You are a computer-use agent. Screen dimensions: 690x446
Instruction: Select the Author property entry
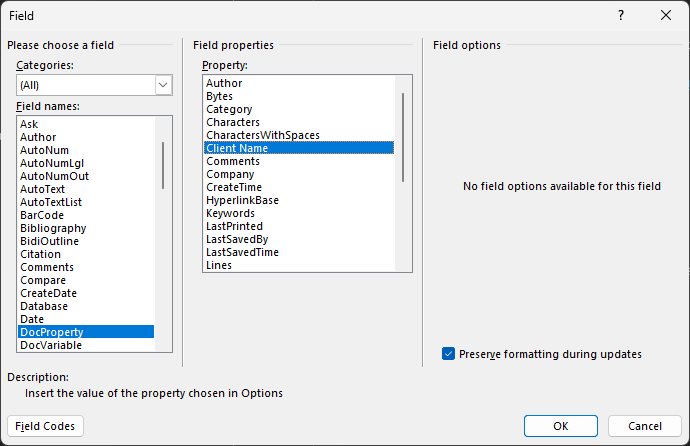point(299,83)
